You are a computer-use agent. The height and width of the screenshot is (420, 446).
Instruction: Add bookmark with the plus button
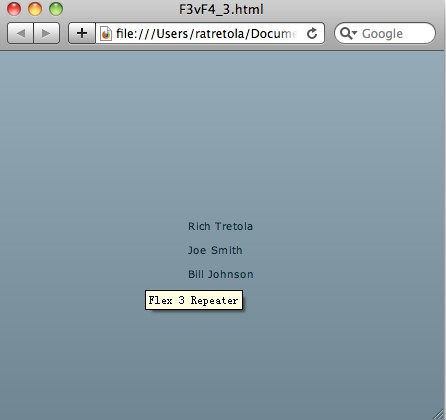tap(82, 33)
